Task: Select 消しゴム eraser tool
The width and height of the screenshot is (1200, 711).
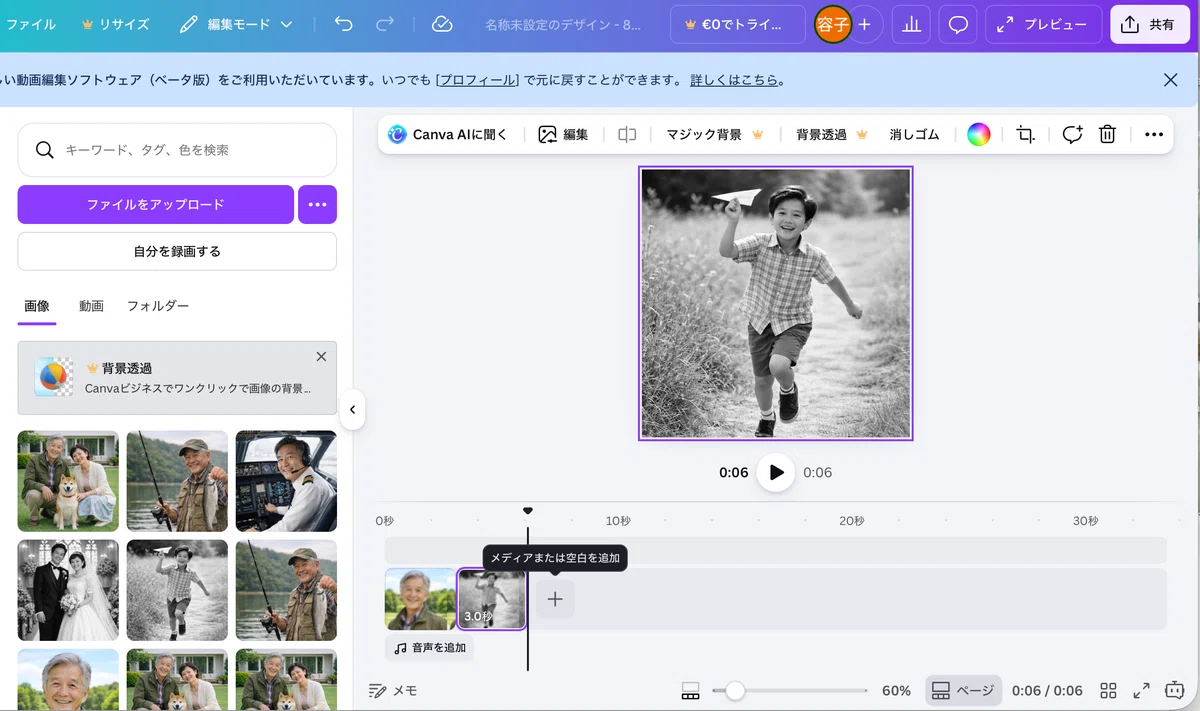Action: point(915,134)
